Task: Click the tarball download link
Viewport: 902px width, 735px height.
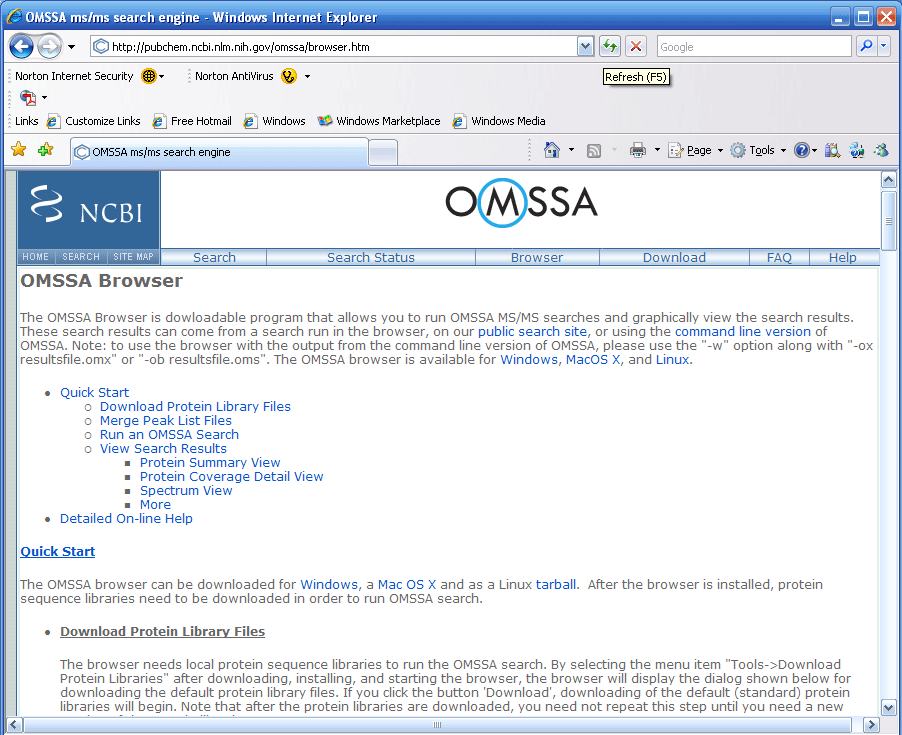Action: click(x=556, y=584)
